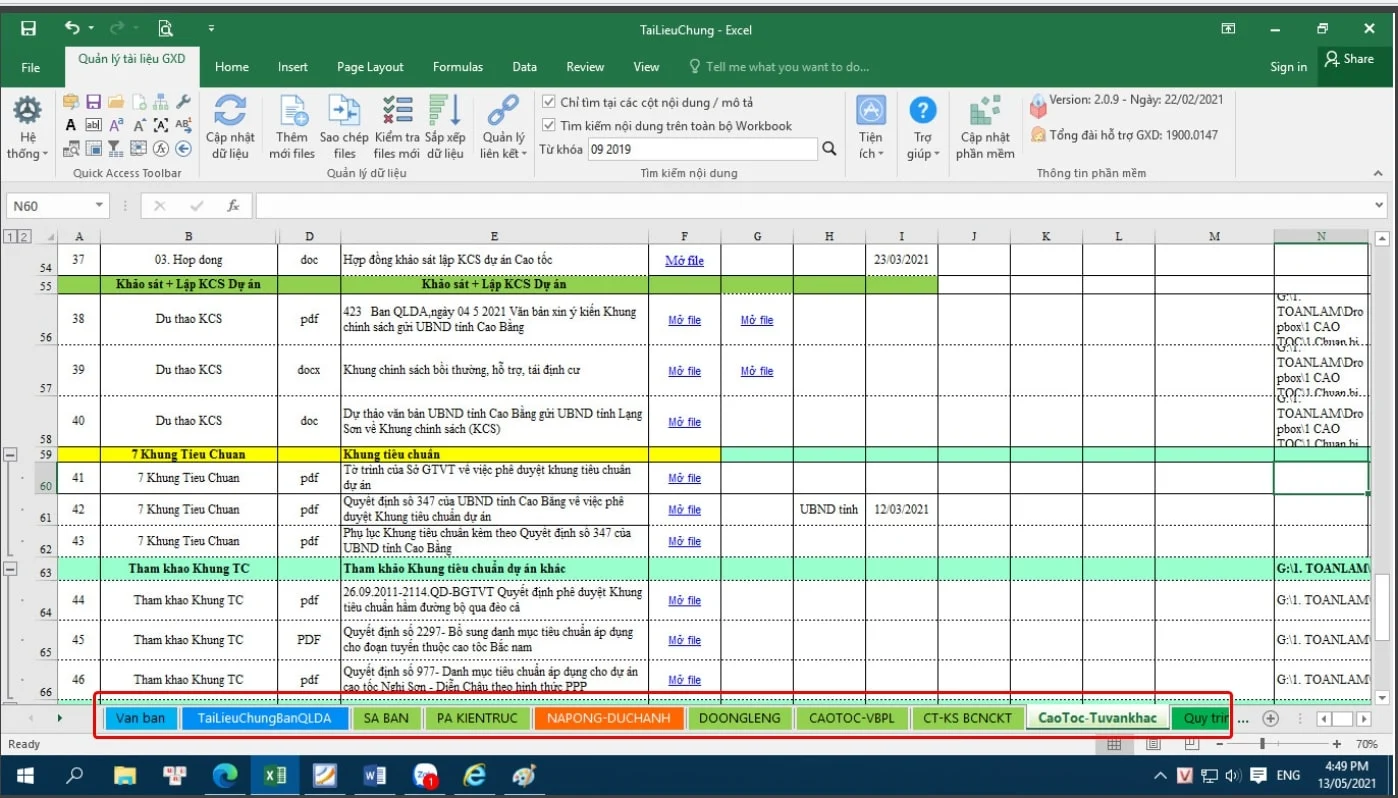Click the Thêm mới files icon
Viewport: 1398px width, 798px height.
coord(292,111)
